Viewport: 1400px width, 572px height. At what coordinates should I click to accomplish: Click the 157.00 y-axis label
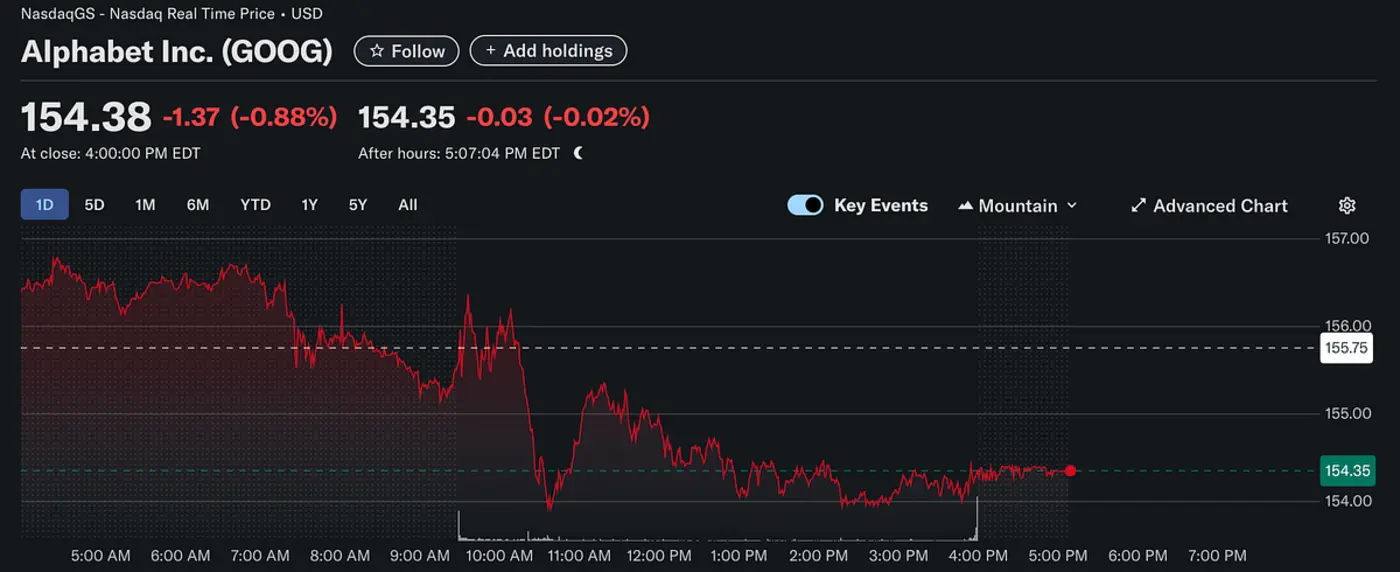point(1346,238)
